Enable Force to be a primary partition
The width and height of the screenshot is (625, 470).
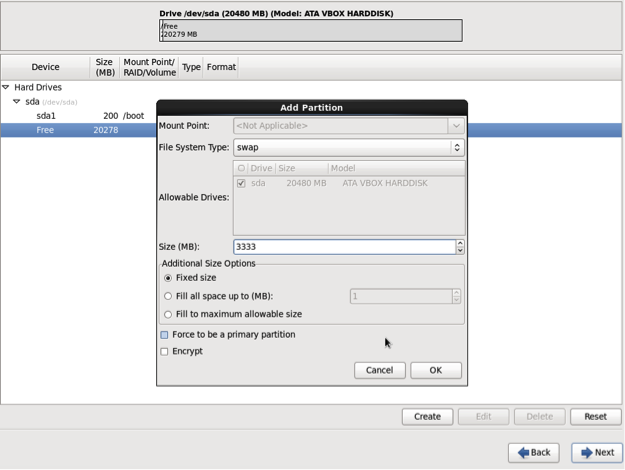pyautogui.click(x=164, y=335)
